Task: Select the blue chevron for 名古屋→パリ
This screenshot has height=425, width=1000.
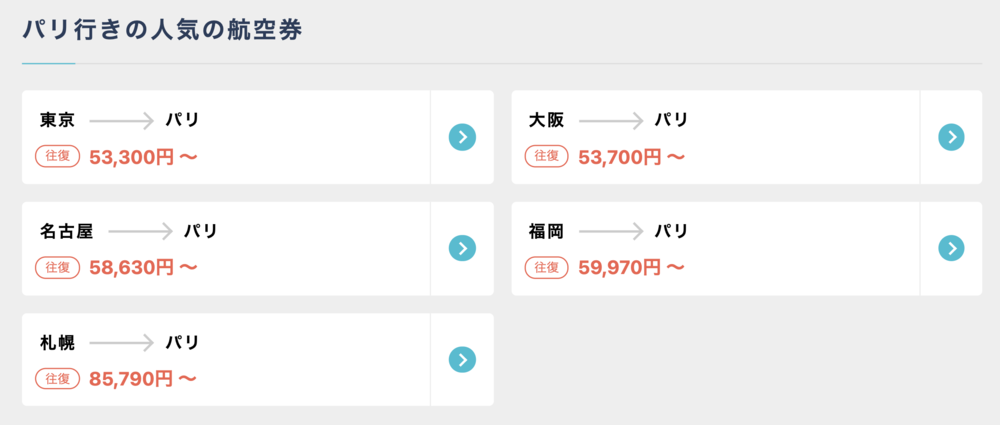Action: [462, 248]
